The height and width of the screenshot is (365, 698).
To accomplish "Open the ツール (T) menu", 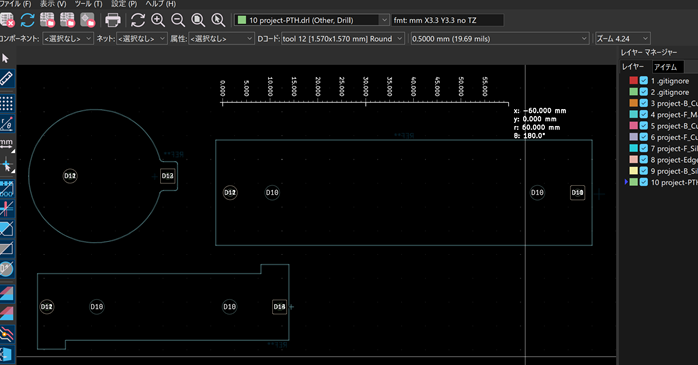I will [x=88, y=4].
